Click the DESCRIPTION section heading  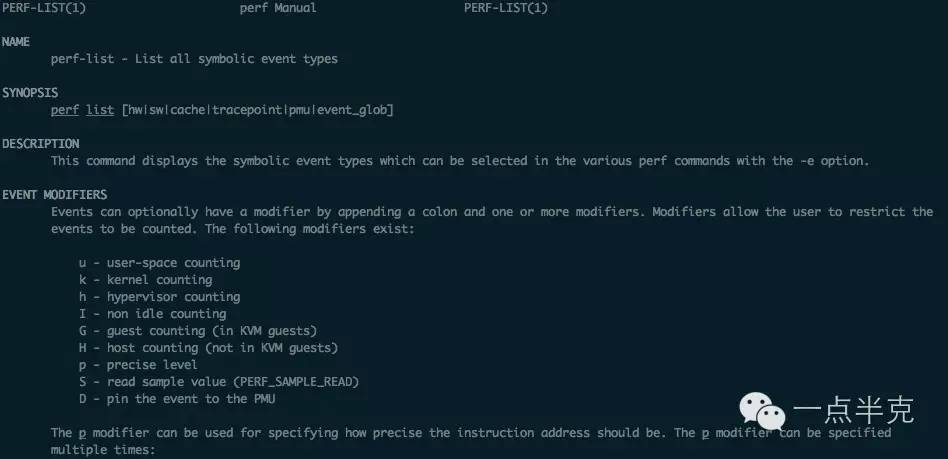point(41,143)
